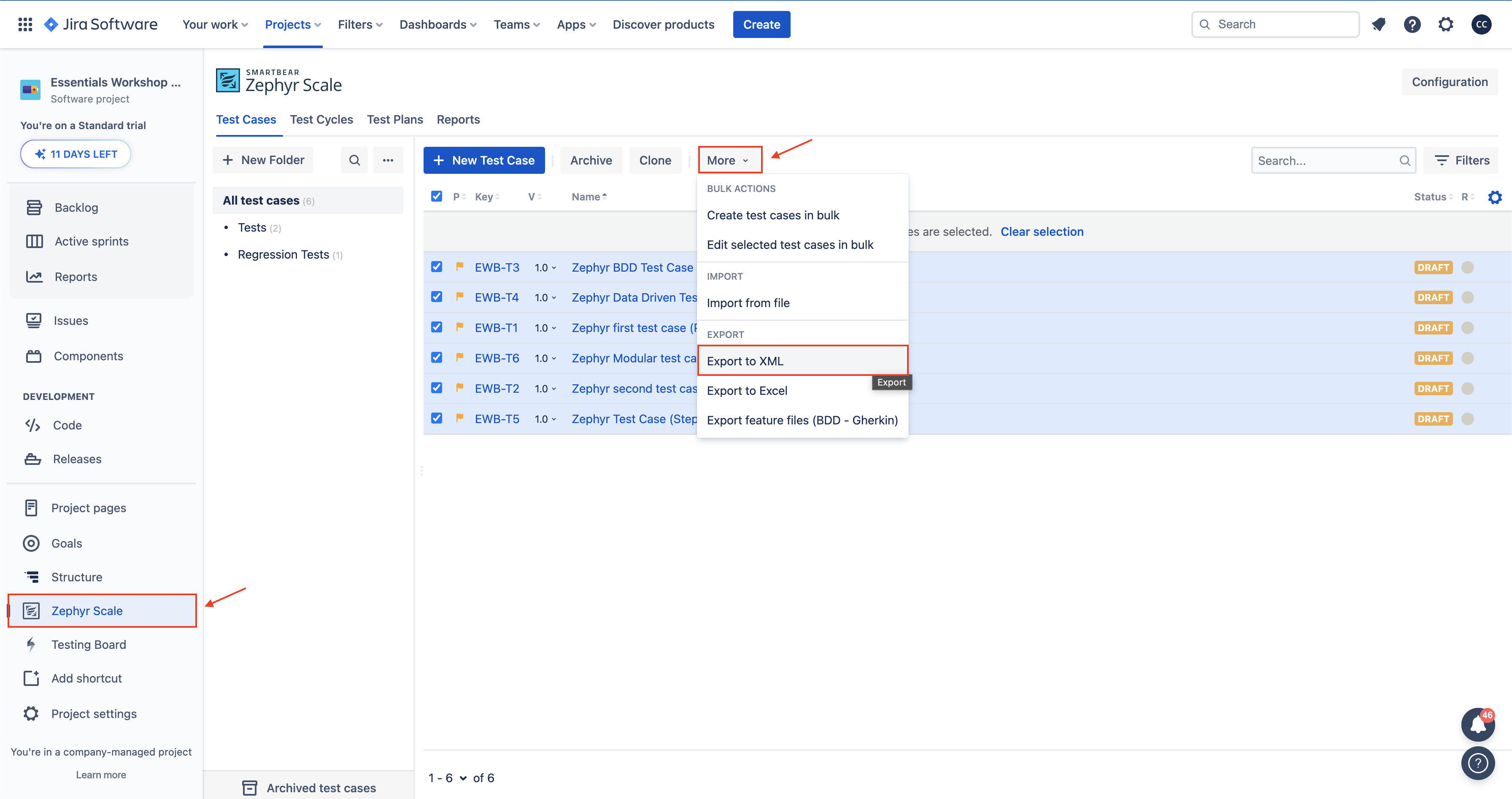
Task: Expand the Your work menu
Action: 215,24
